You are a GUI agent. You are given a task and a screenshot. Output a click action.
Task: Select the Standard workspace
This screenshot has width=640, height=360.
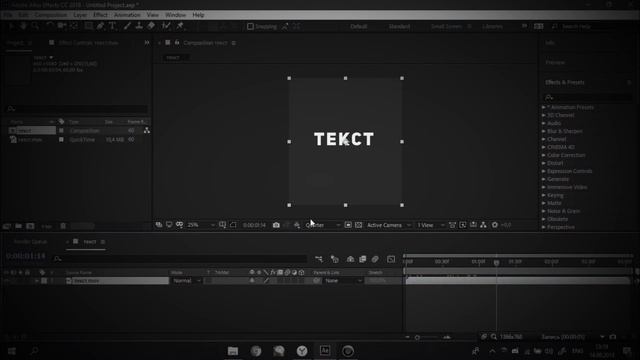399,26
